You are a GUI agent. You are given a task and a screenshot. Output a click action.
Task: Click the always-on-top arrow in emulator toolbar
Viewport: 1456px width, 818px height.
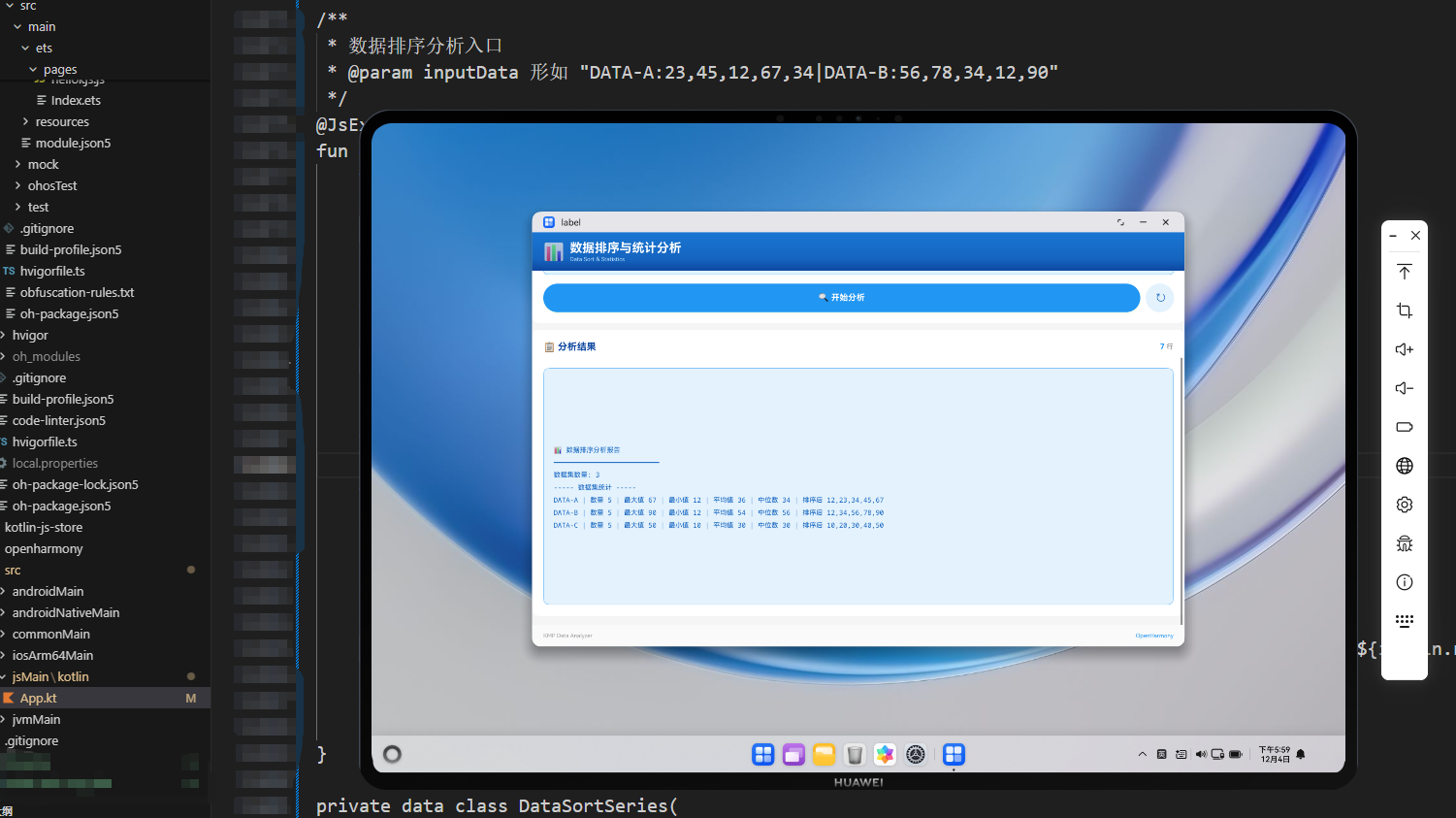[x=1404, y=272]
